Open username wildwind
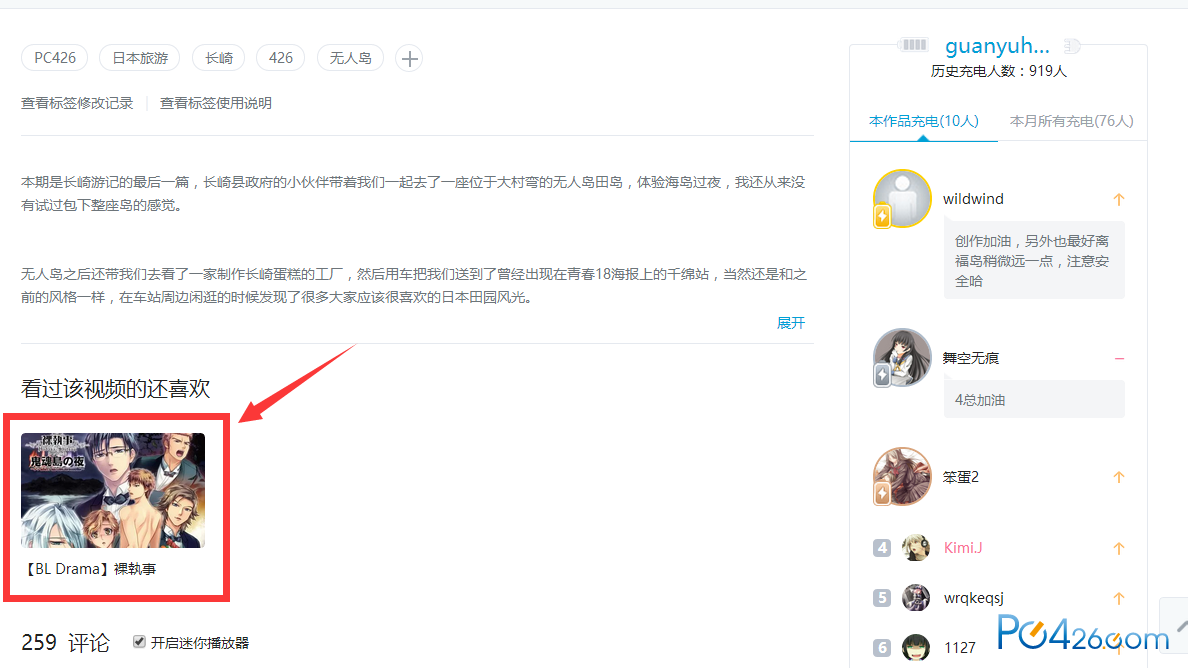Screen dimensions: 1188x668 (x=973, y=198)
